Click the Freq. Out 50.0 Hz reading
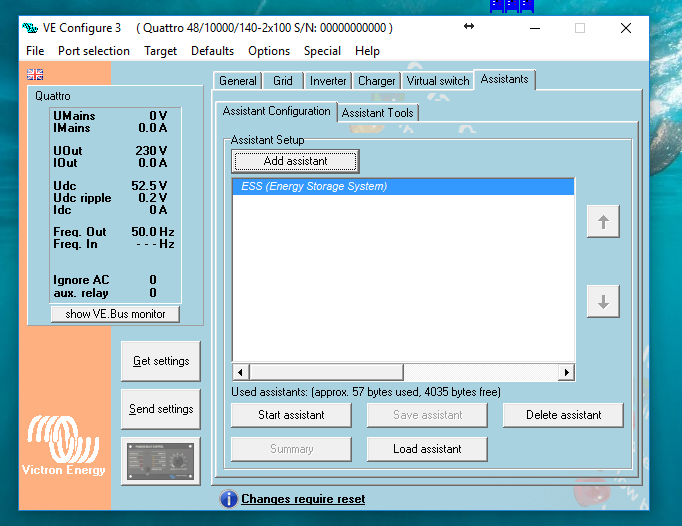 [x=114, y=232]
